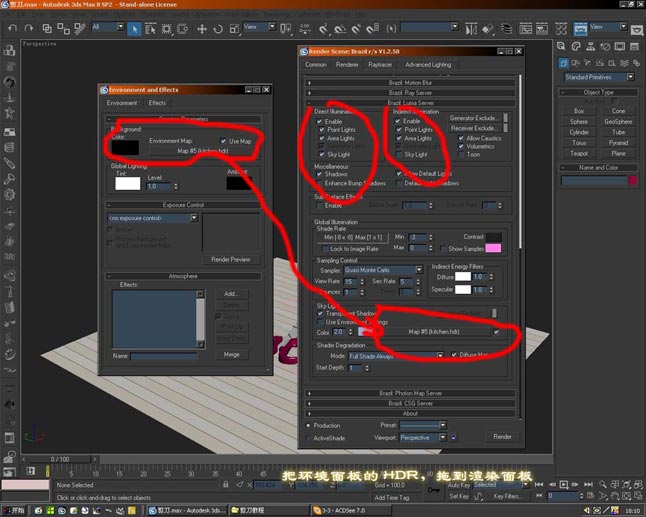Click the Render button
This screenshot has height=517, width=646.
(502, 437)
